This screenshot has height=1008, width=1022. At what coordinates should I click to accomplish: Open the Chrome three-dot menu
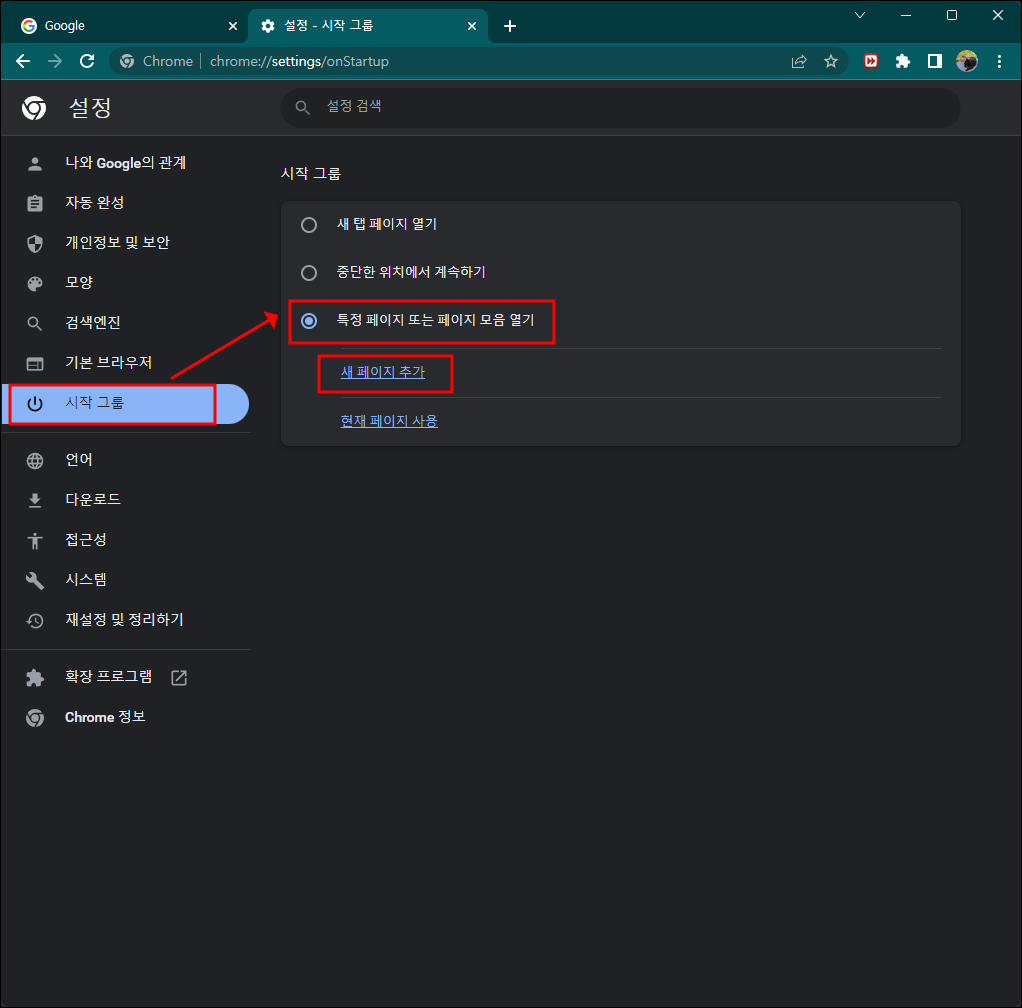coord(999,61)
